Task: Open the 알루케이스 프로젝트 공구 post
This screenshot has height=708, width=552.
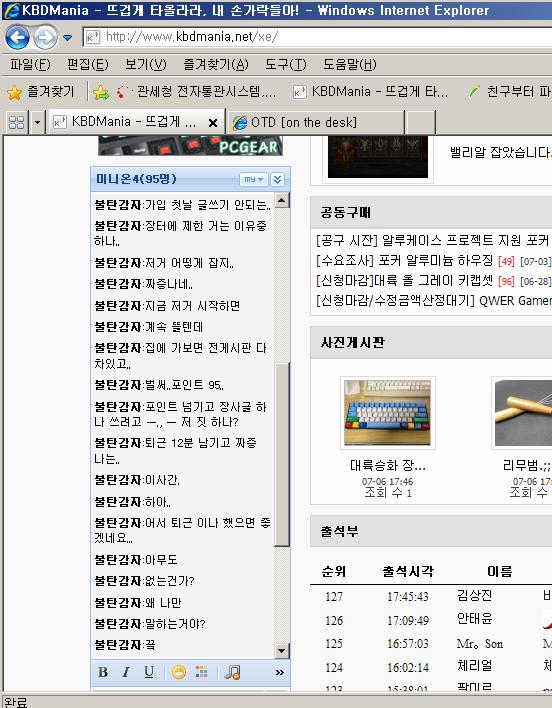Action: tap(433, 240)
